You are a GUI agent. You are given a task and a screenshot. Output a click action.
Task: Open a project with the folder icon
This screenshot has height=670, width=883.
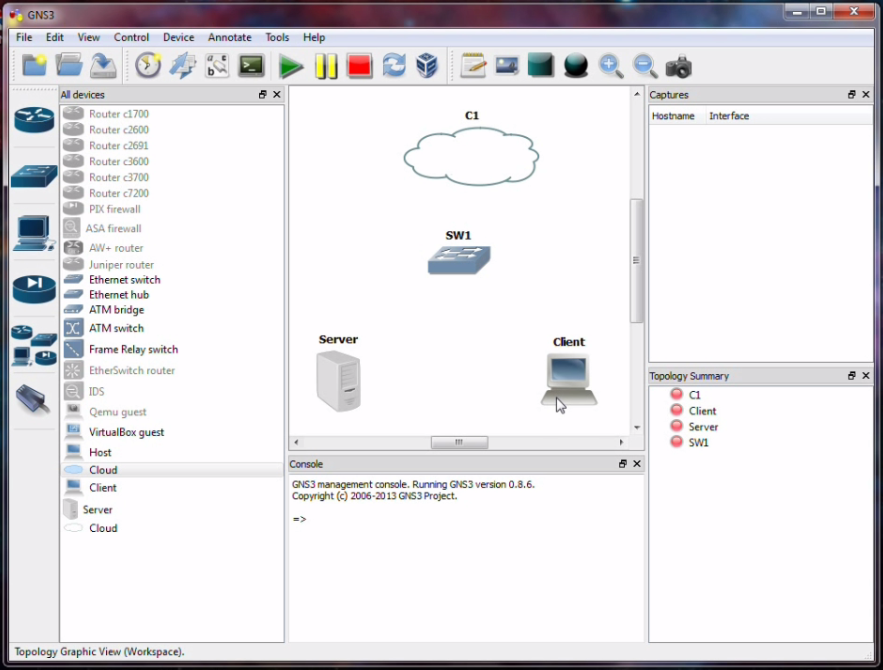click(x=69, y=66)
